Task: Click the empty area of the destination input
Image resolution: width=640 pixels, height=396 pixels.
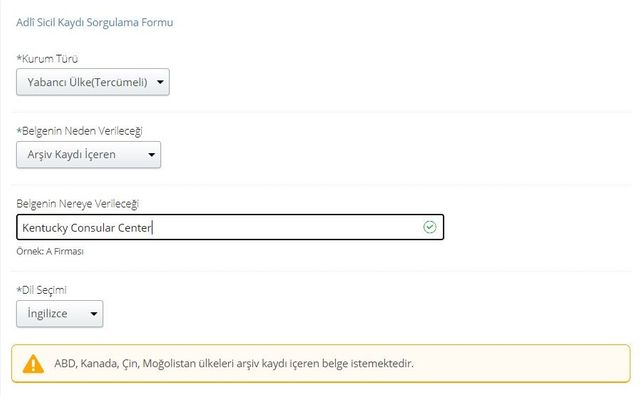Action: [x=286, y=227]
